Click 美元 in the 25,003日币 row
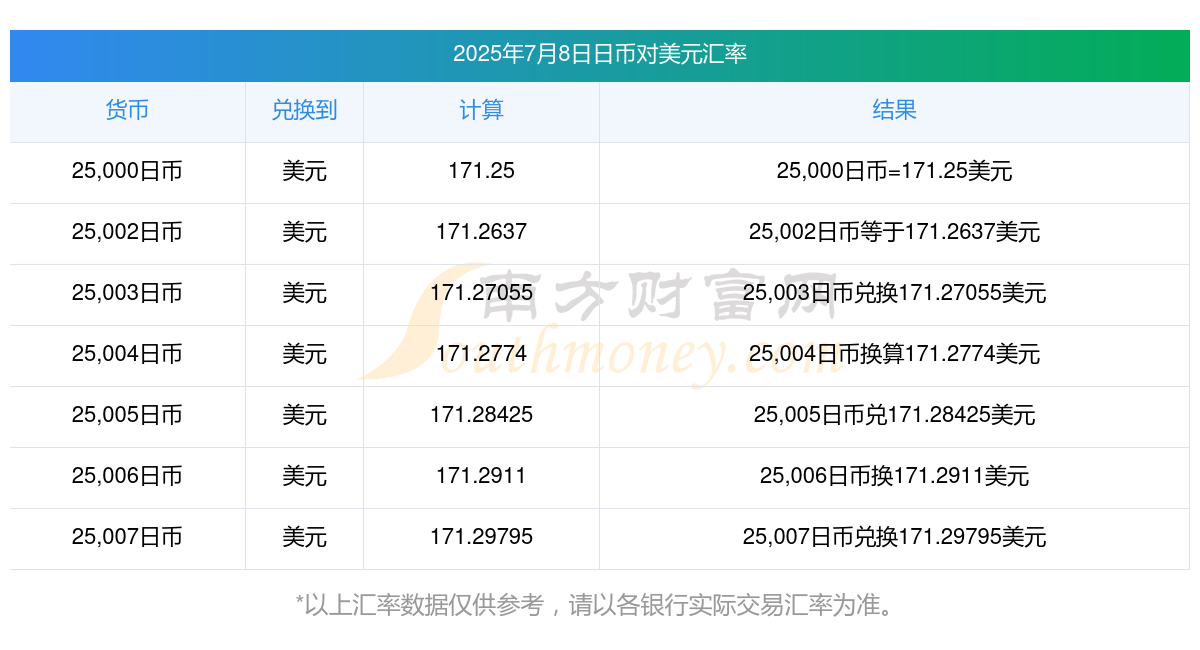This screenshot has width=1200, height=650. pyautogui.click(x=304, y=293)
